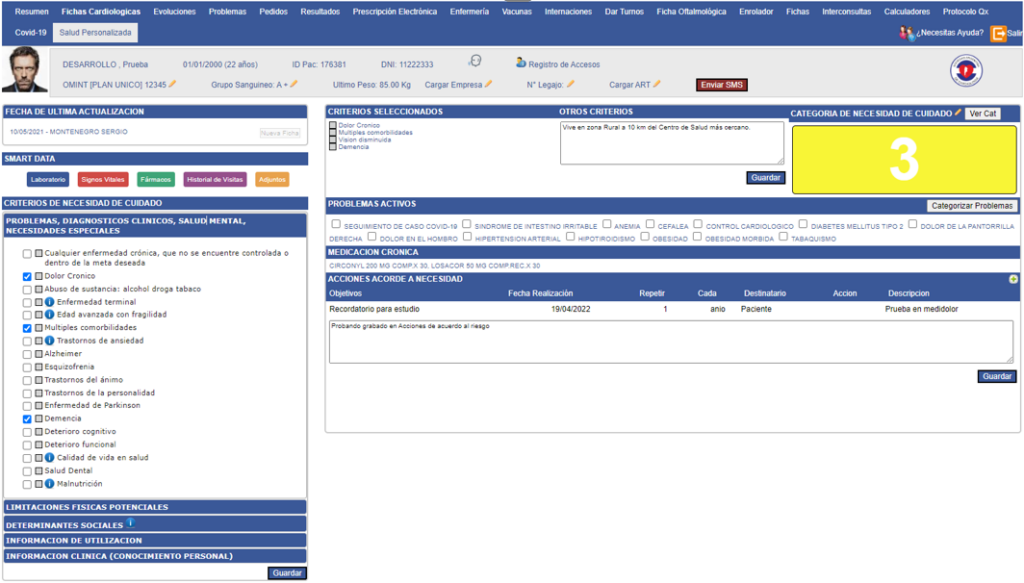This screenshot has width=1024, height=583.
Task: Click the green plus icon to add action
Action: click(1013, 279)
